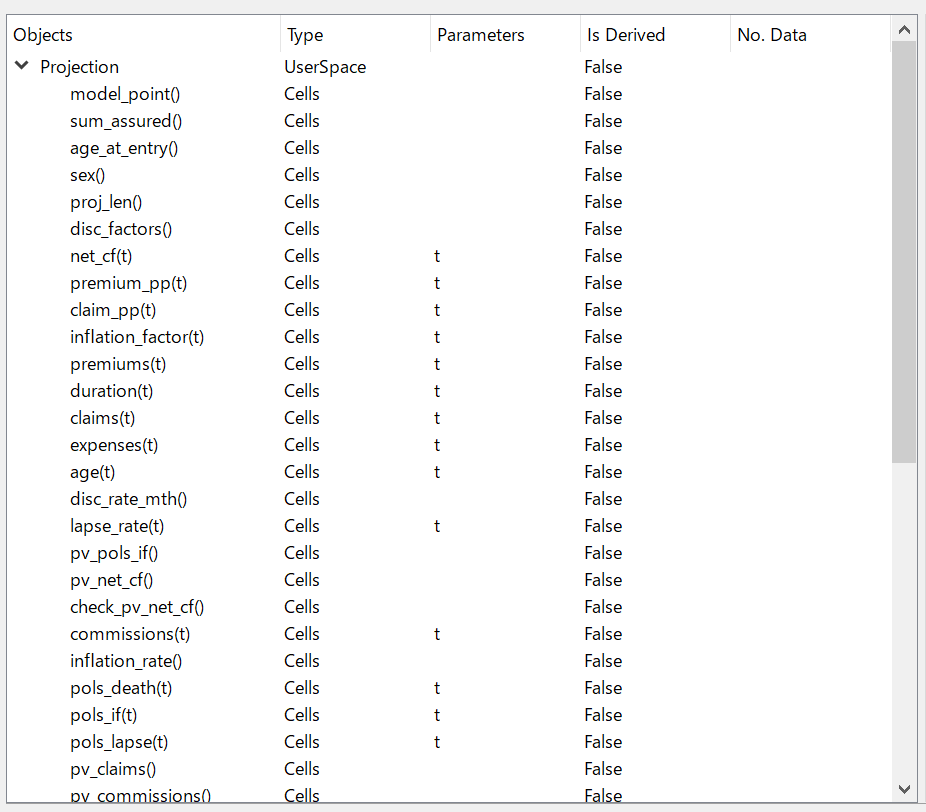Click the scrollbar up arrow
The image size is (926, 812).
(x=904, y=30)
